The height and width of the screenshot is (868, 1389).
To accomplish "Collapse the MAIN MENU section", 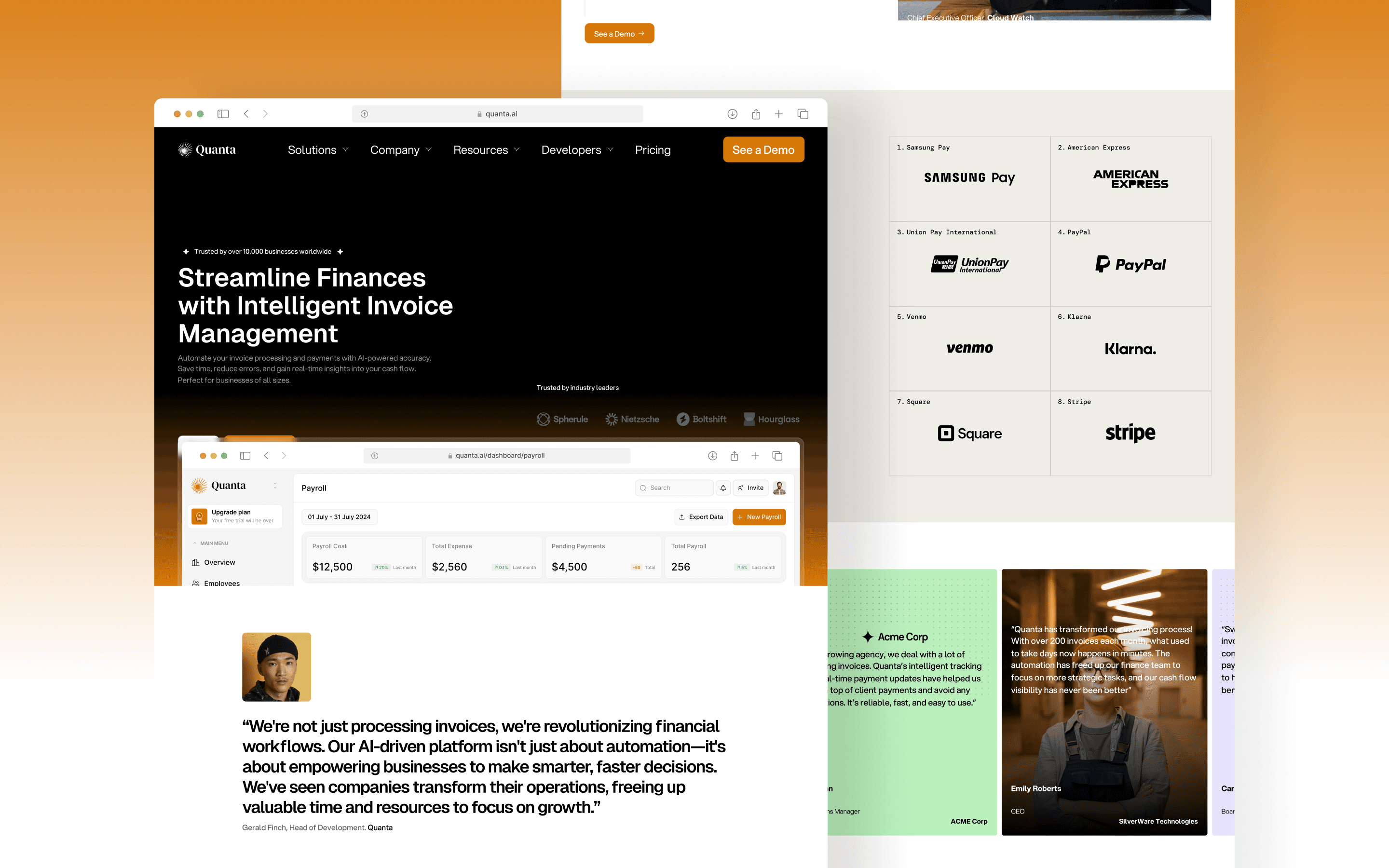I will tap(210, 543).
